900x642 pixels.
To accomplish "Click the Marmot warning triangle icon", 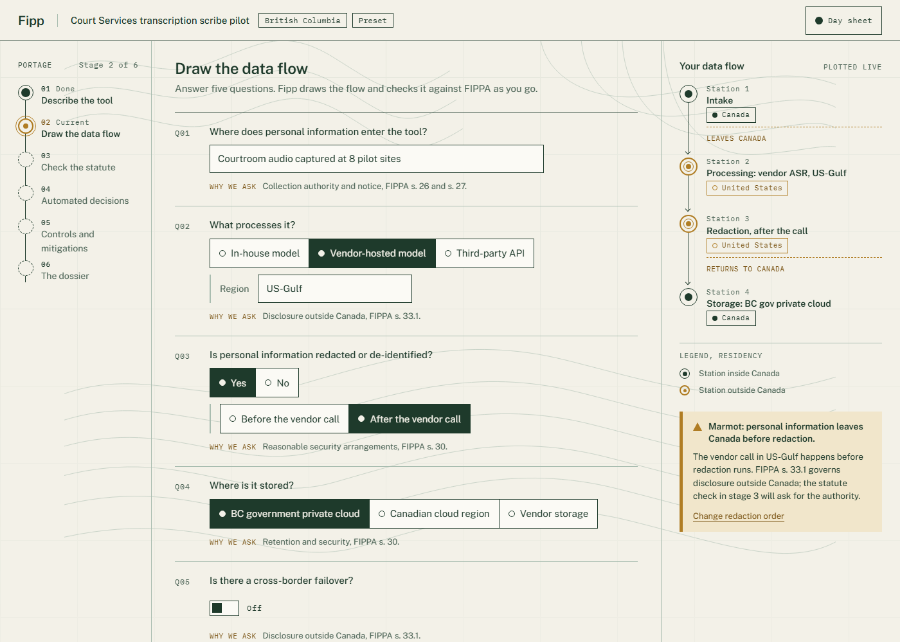I will (x=697, y=427).
